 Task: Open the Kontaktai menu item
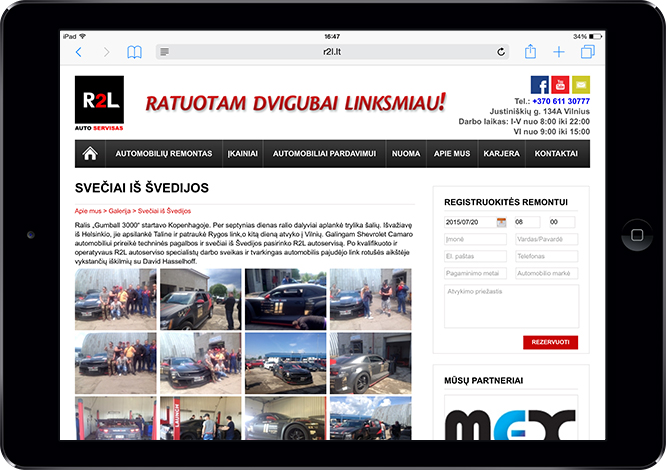556,154
